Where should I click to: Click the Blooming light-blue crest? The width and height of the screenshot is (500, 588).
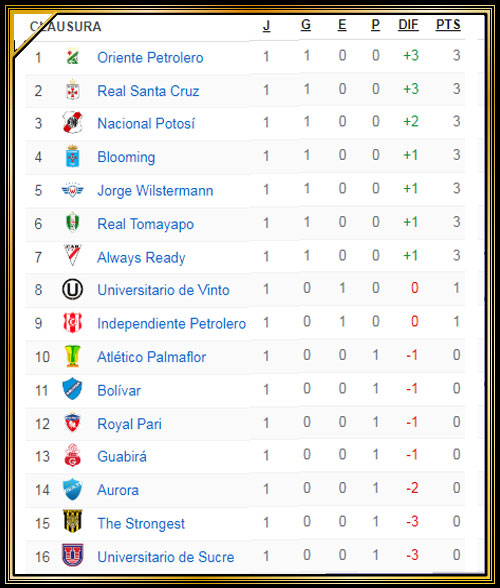(72, 156)
